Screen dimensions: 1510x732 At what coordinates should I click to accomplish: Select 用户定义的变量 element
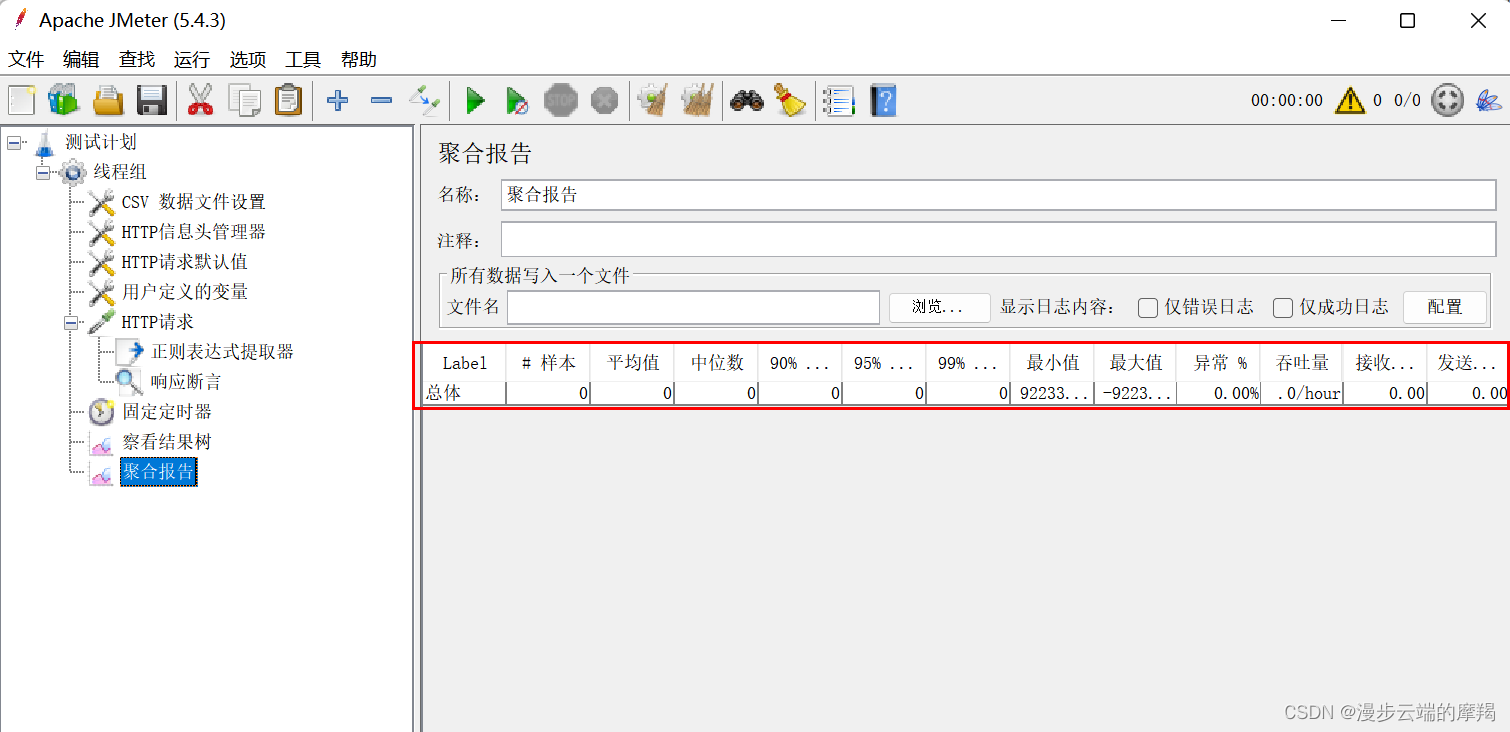(185, 292)
